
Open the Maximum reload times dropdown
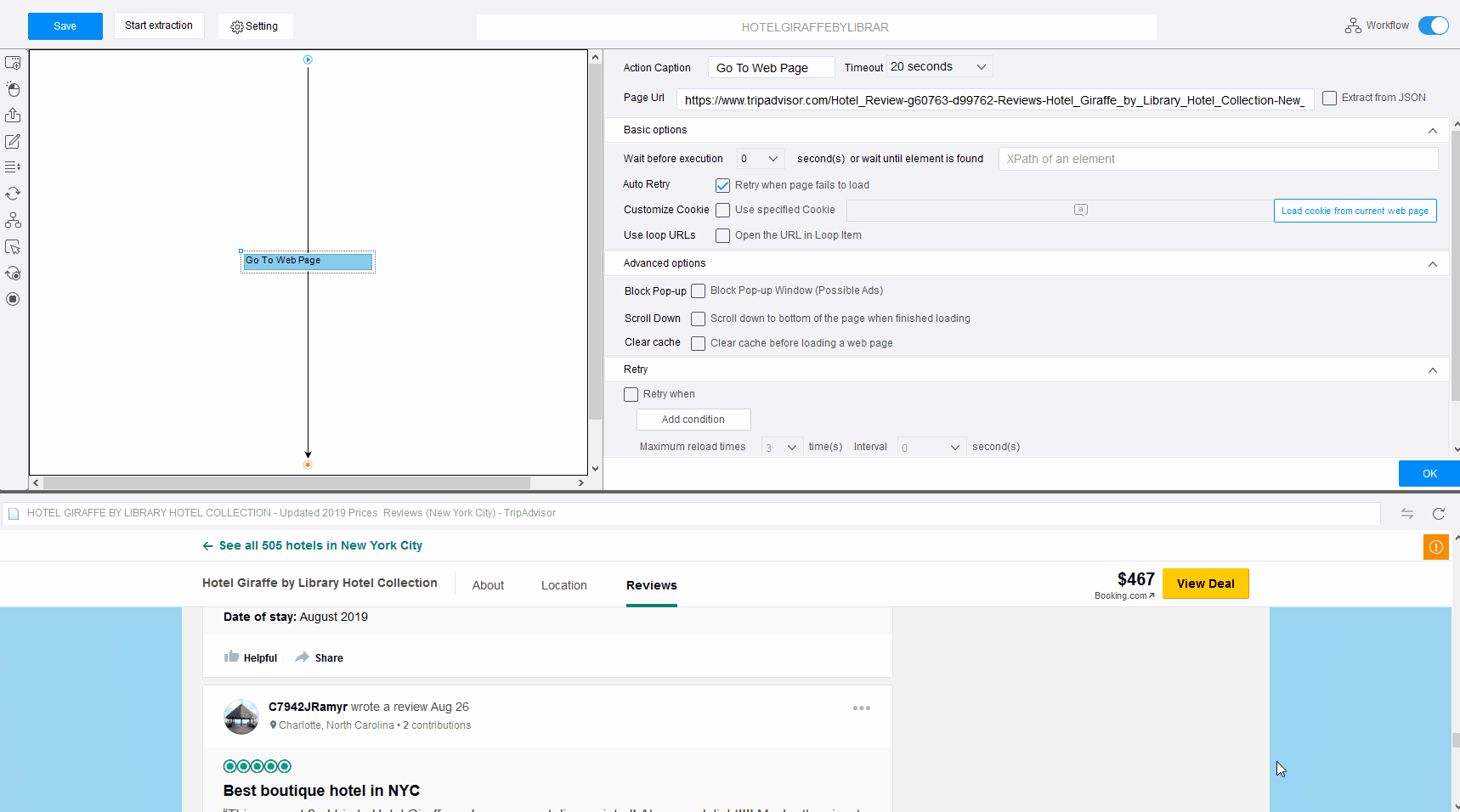[x=782, y=448]
